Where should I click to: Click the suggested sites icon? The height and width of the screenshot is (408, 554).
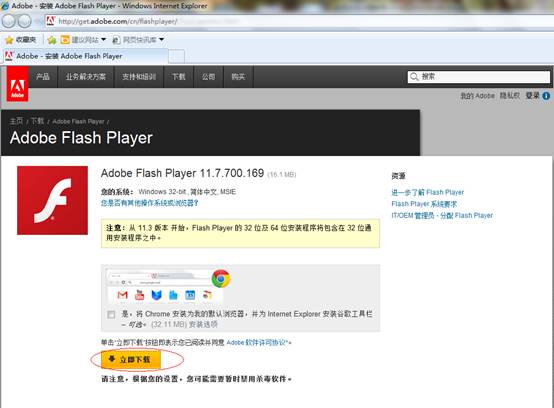click(x=65, y=40)
